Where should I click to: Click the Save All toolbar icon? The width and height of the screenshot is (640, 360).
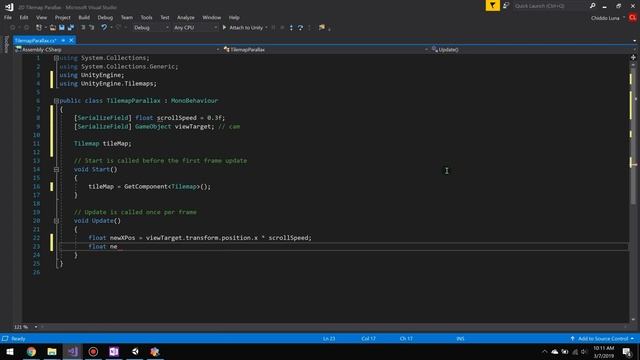(x=71, y=27)
